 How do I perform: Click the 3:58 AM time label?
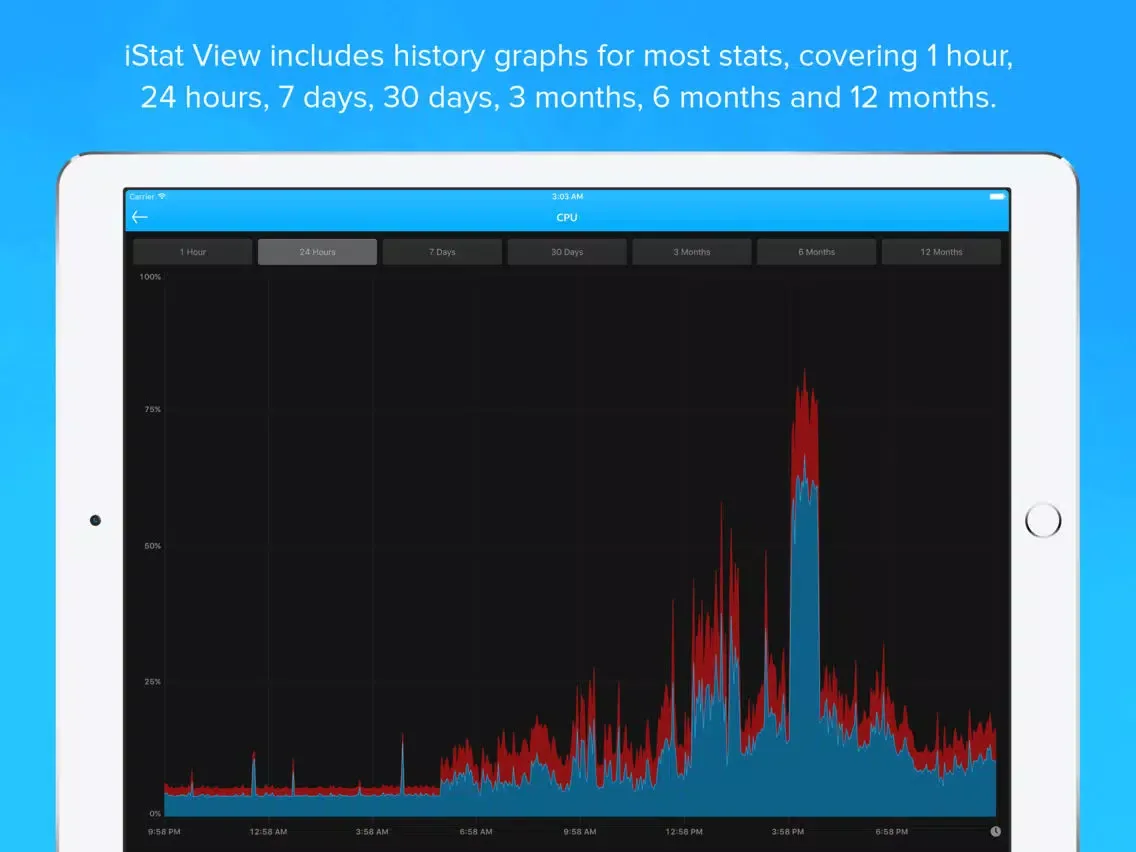click(372, 832)
